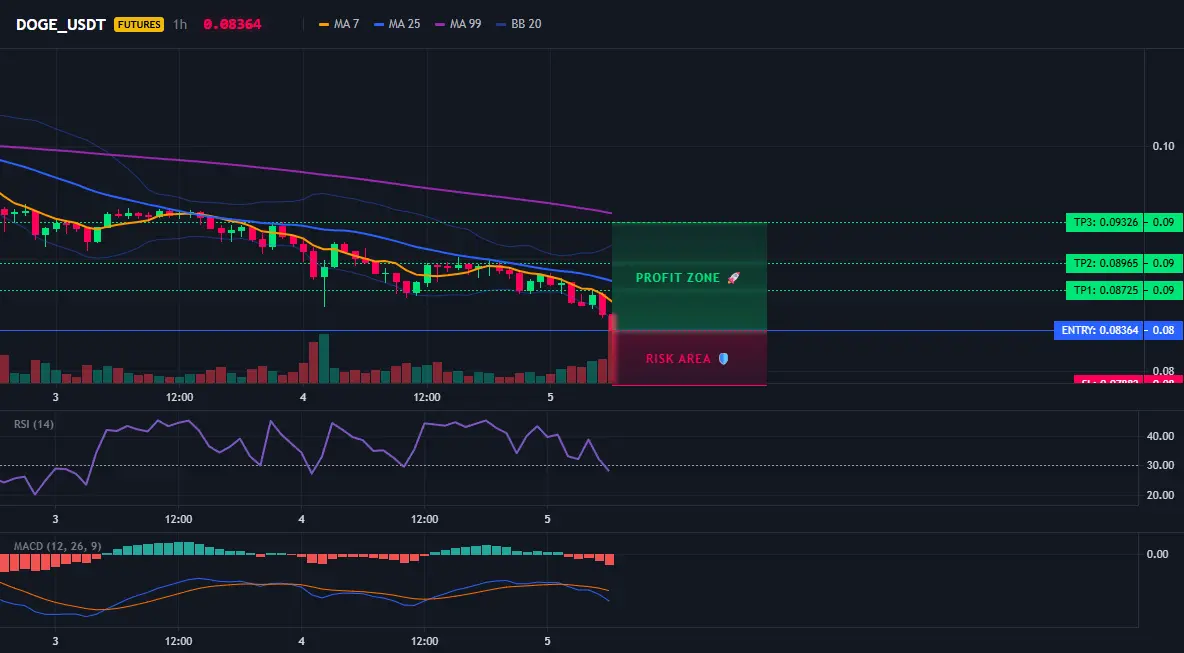Click the 0.00 MACD axis value
Viewport: 1184px width, 653px height.
coord(1158,554)
